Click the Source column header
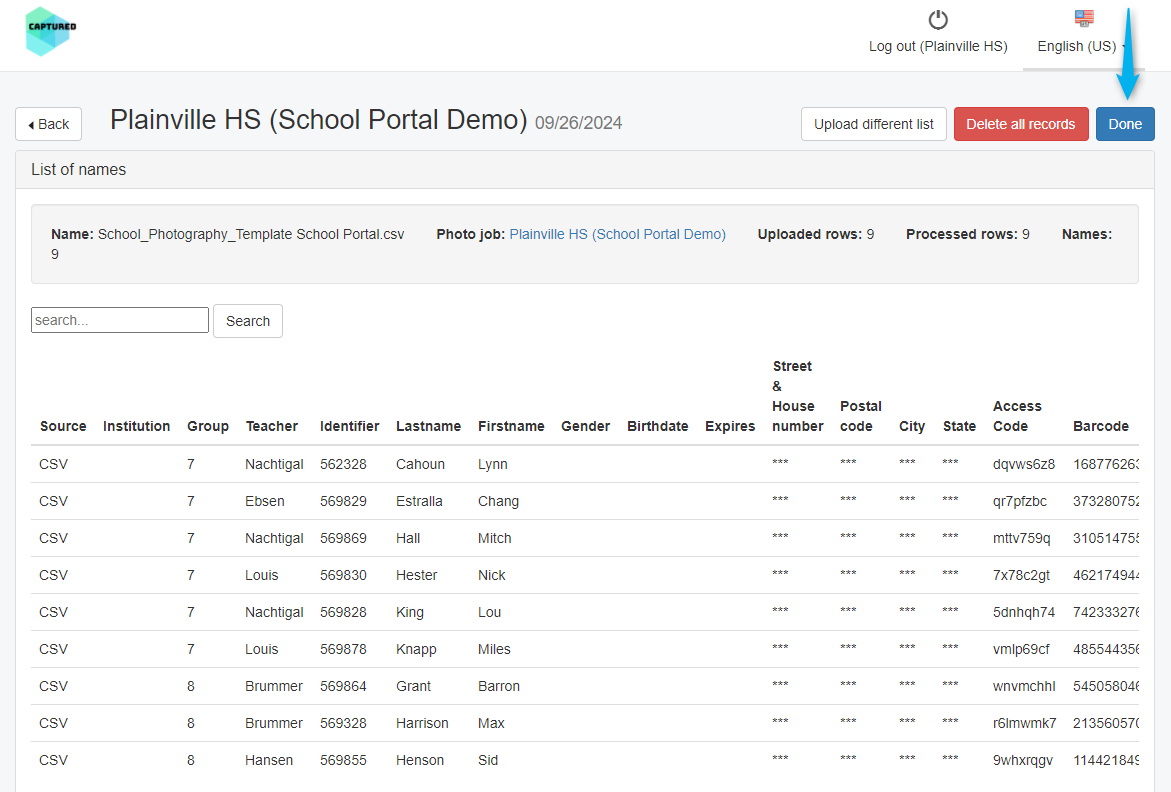 [x=63, y=426]
